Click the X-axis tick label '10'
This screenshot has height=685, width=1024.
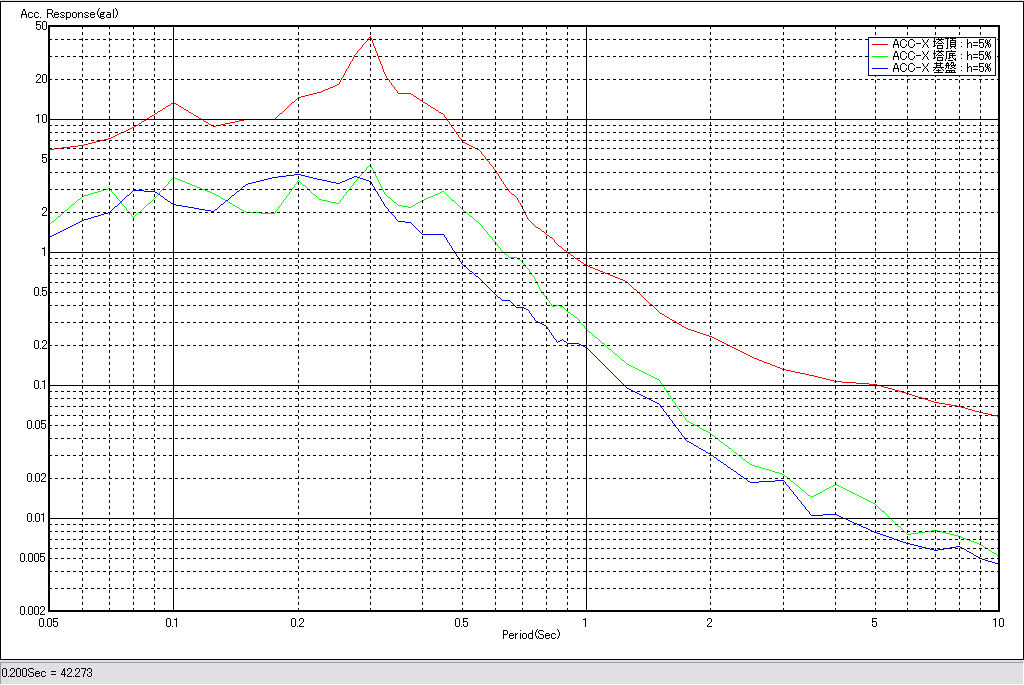pos(997,622)
